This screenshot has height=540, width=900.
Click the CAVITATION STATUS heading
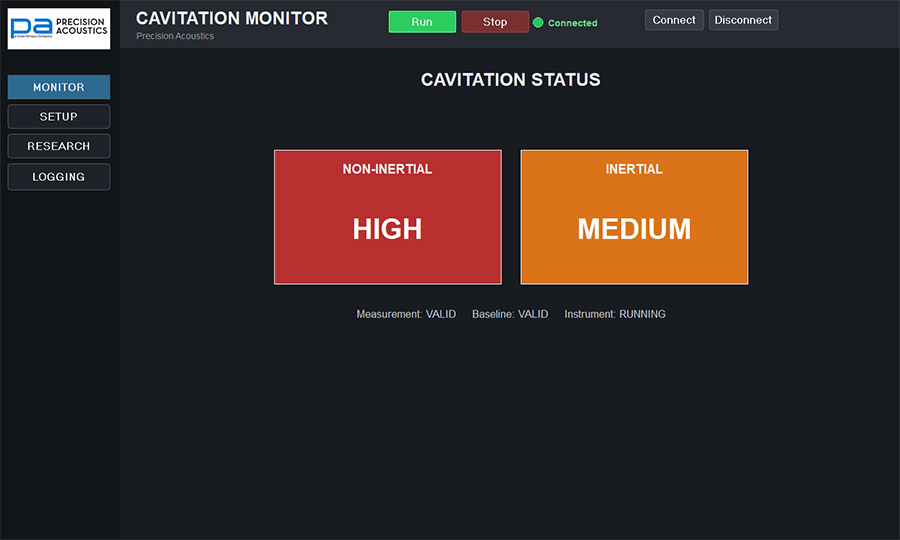click(510, 79)
